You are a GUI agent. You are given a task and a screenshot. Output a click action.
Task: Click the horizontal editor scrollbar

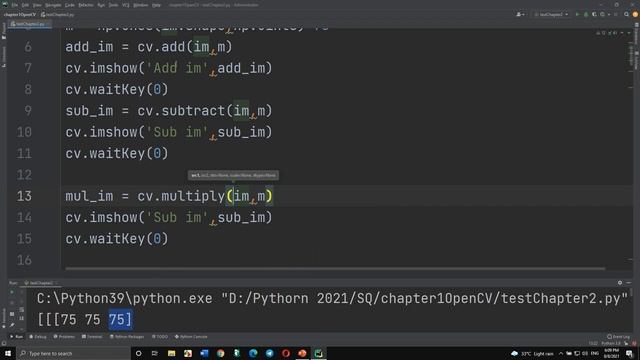pos(335,269)
